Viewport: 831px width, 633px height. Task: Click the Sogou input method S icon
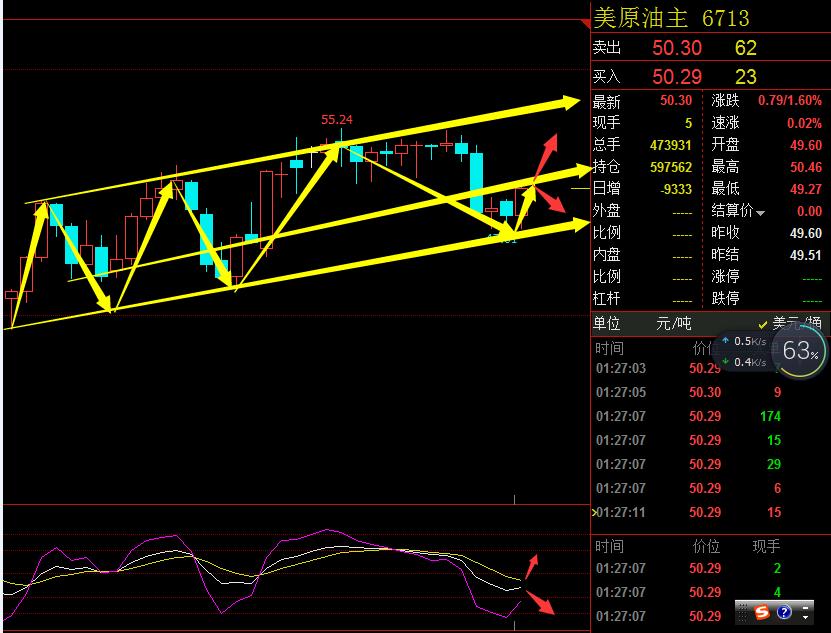(762, 611)
